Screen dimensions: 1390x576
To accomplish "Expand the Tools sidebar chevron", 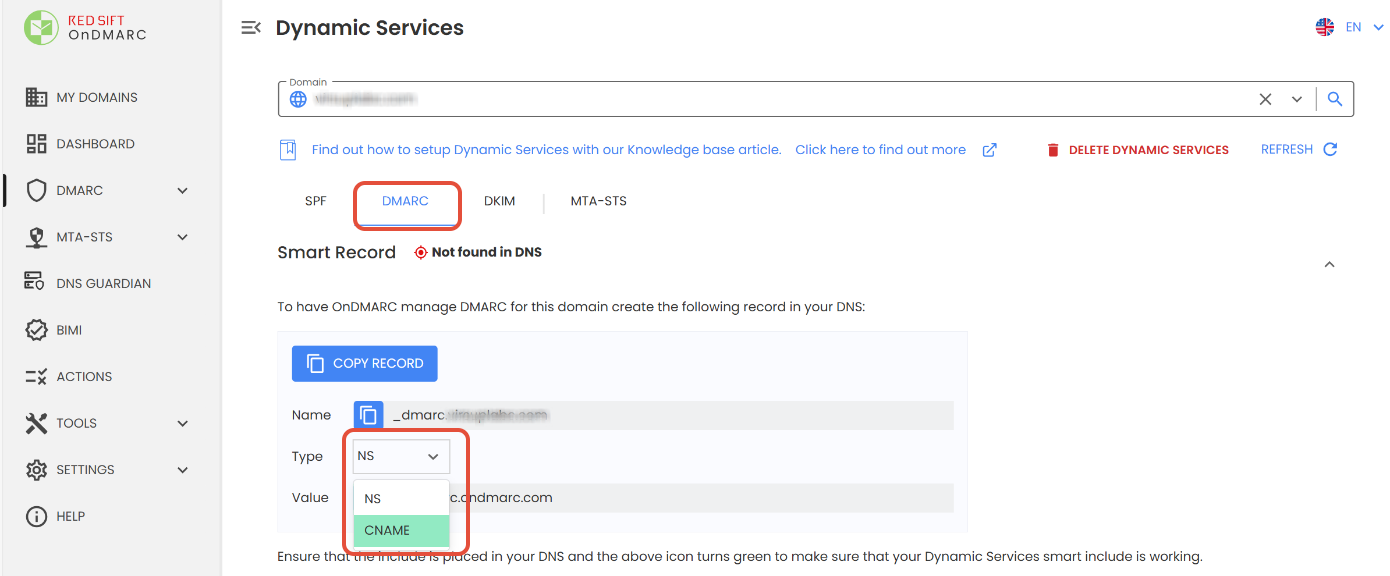I will [182, 423].
